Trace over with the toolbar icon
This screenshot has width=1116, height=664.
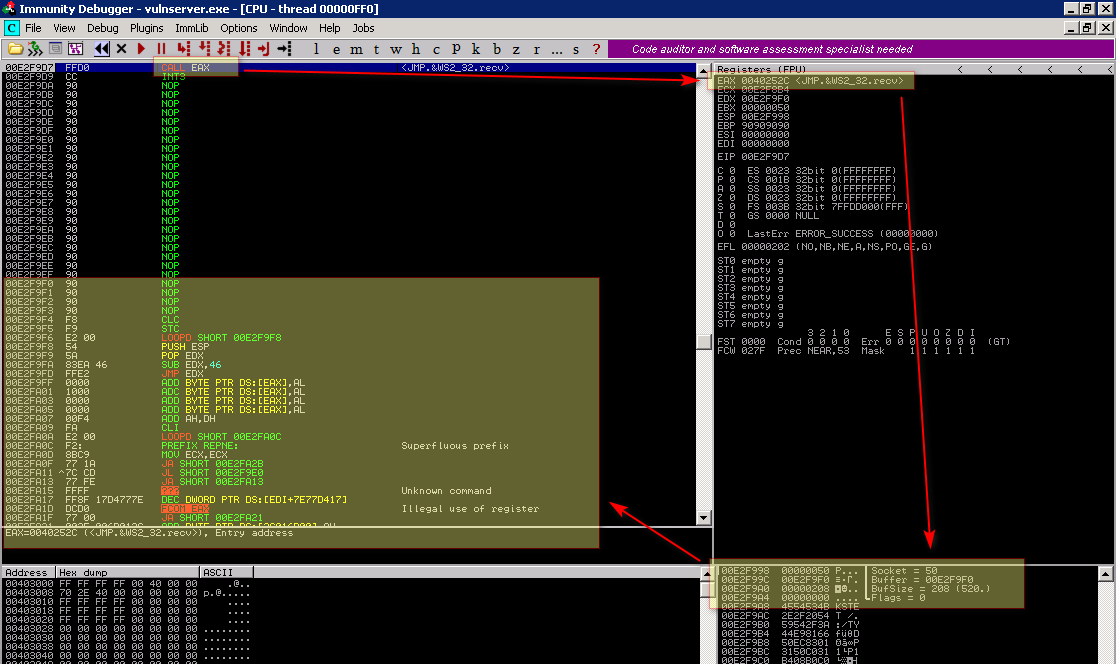pos(244,48)
